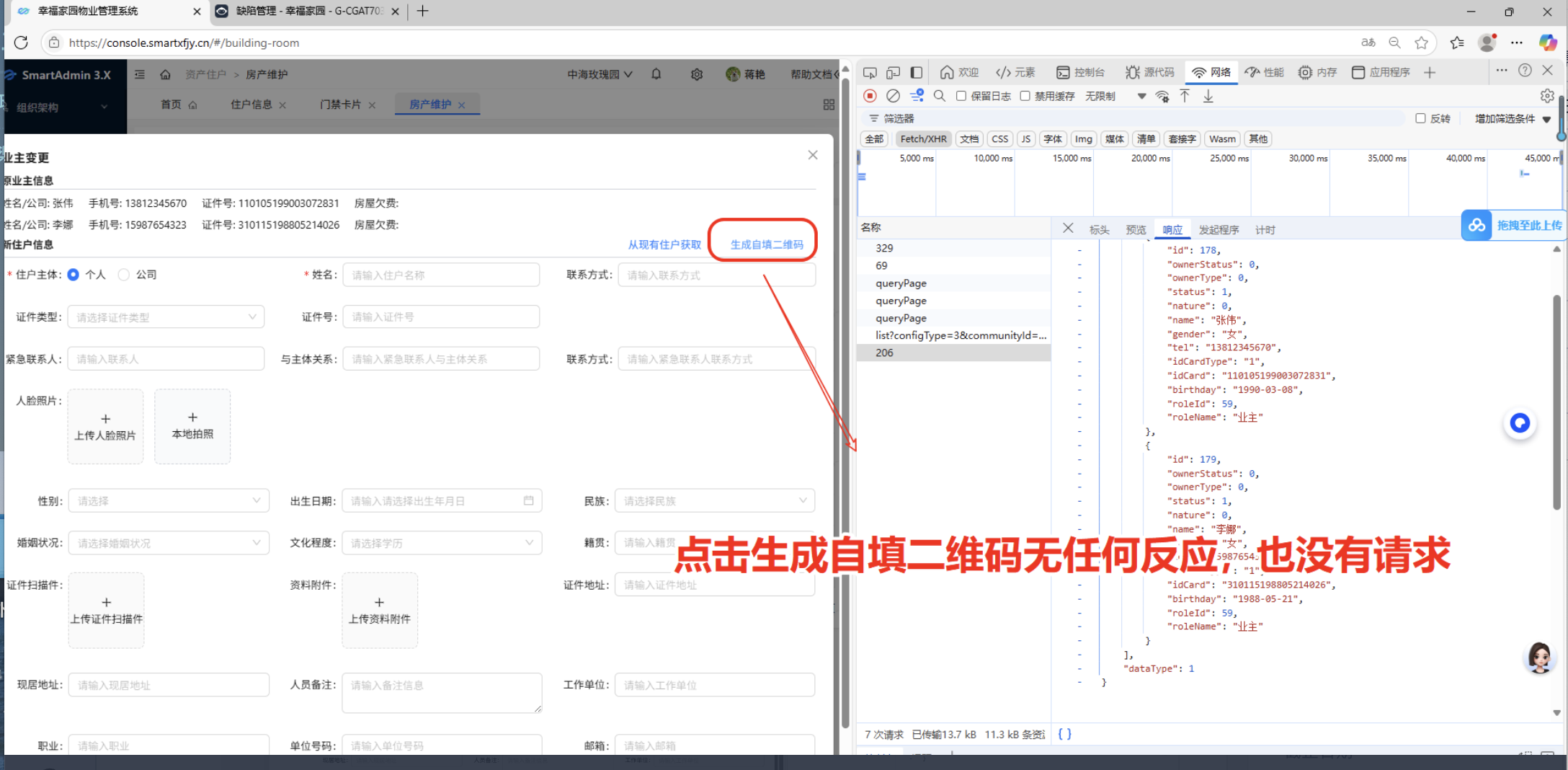This screenshot has width=1568, height=770.
Task: Switch to the 发起程序 tab
Action: [x=1219, y=229]
